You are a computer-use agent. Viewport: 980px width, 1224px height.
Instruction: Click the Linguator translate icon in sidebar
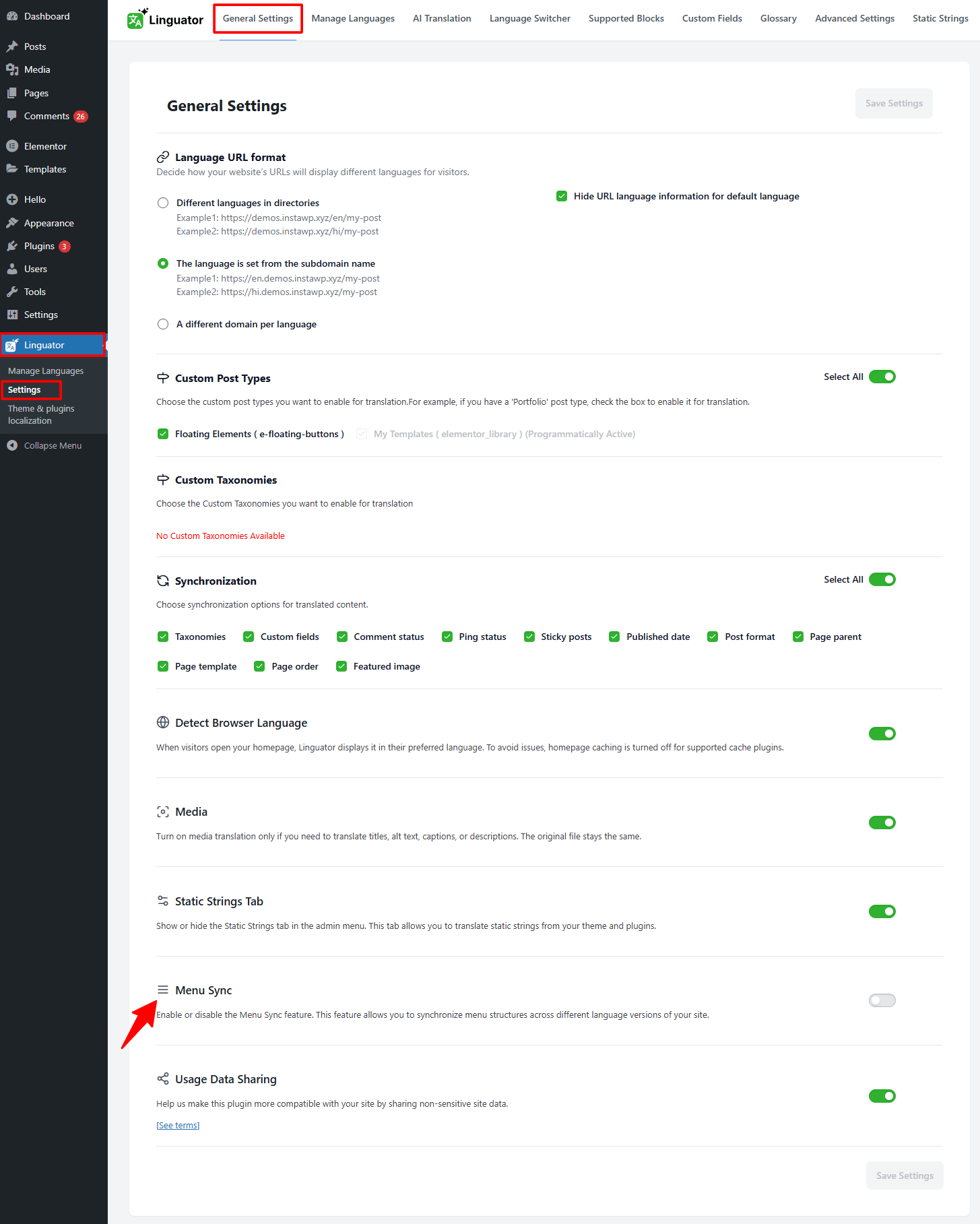tap(12, 345)
